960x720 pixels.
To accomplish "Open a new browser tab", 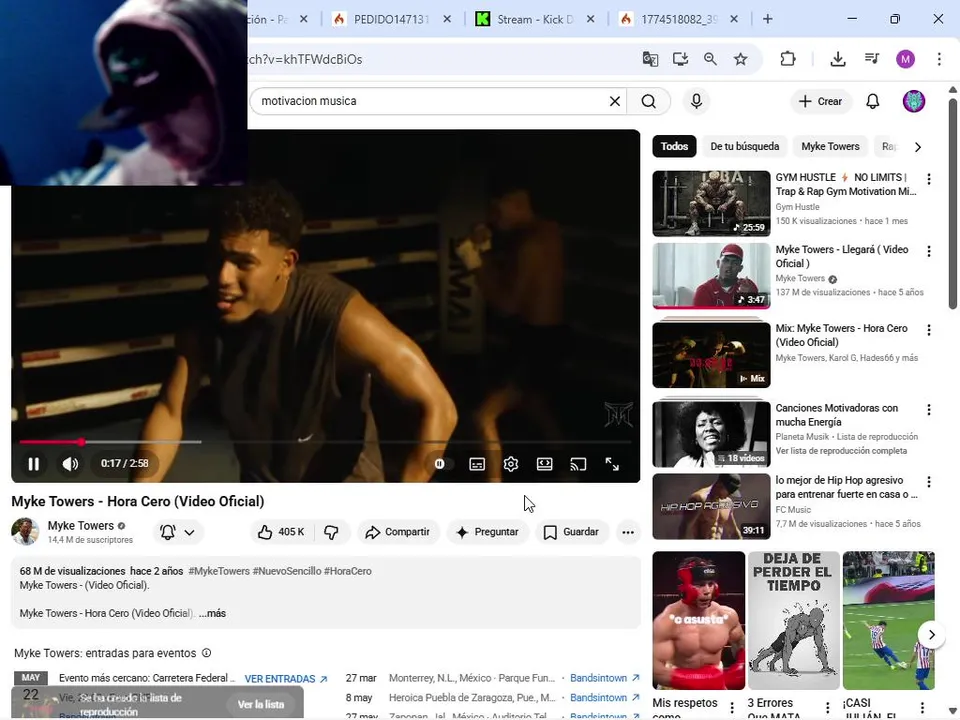I will (x=767, y=19).
